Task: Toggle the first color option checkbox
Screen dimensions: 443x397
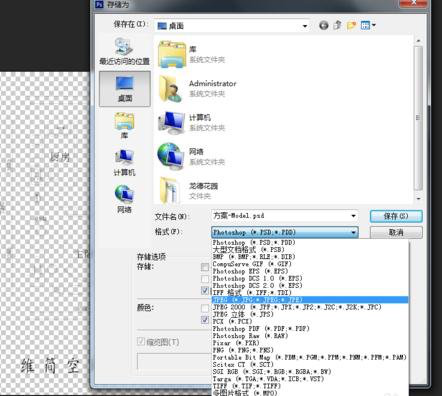Action: [205, 308]
